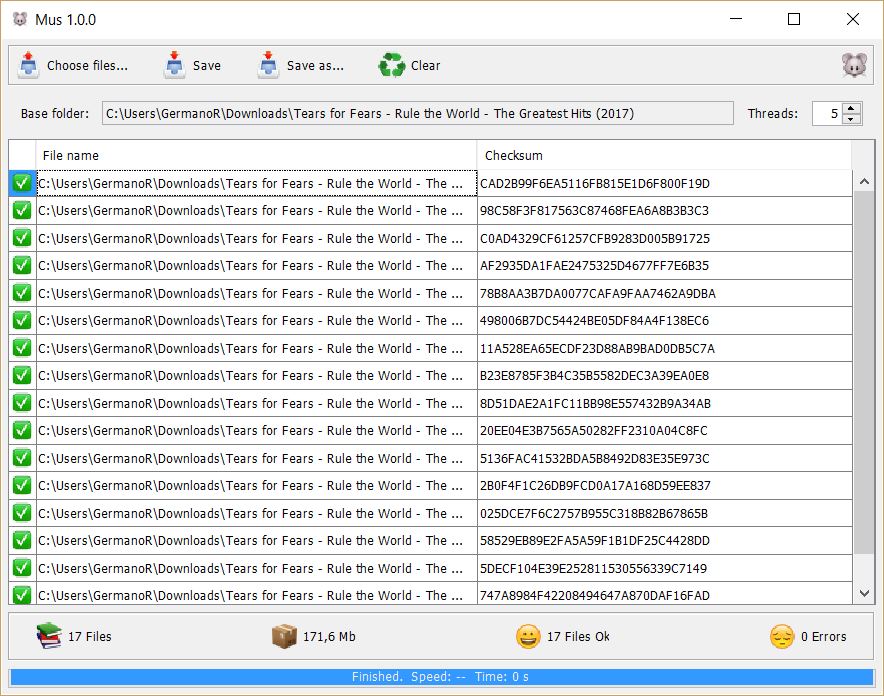Maximize the Mus window
The width and height of the screenshot is (884, 696).
[x=794, y=19]
